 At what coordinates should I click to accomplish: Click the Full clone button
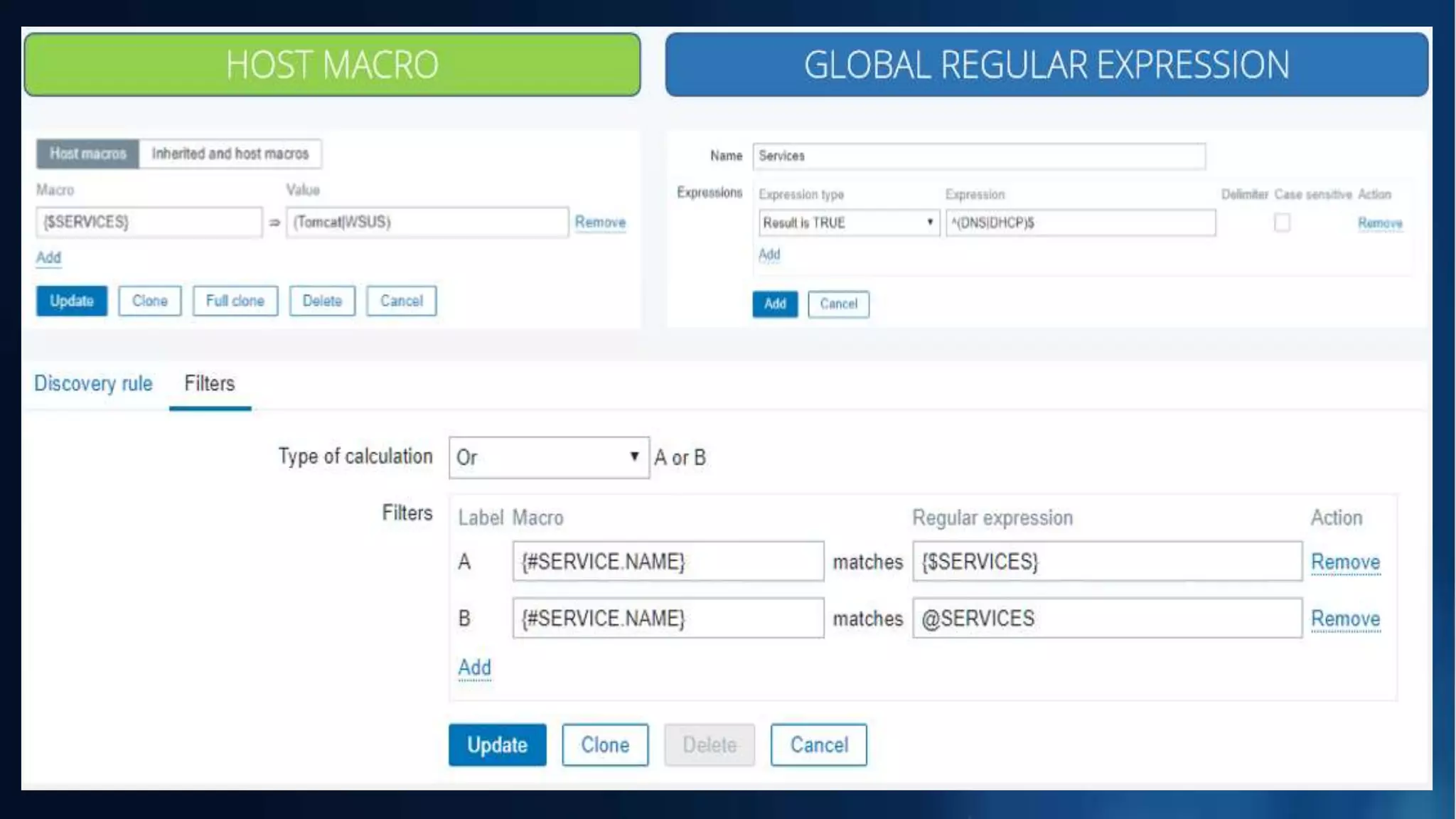click(x=235, y=301)
